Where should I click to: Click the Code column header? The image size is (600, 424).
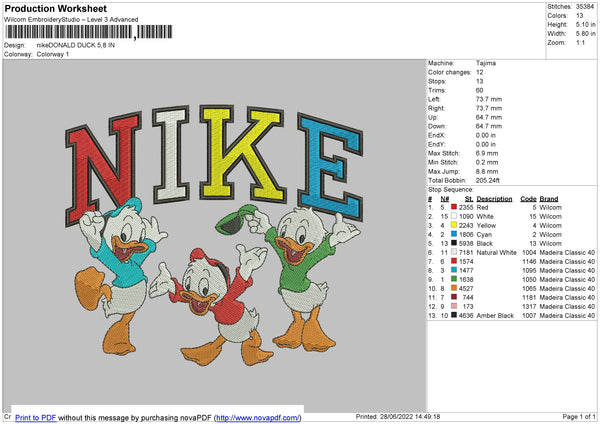coord(528,199)
